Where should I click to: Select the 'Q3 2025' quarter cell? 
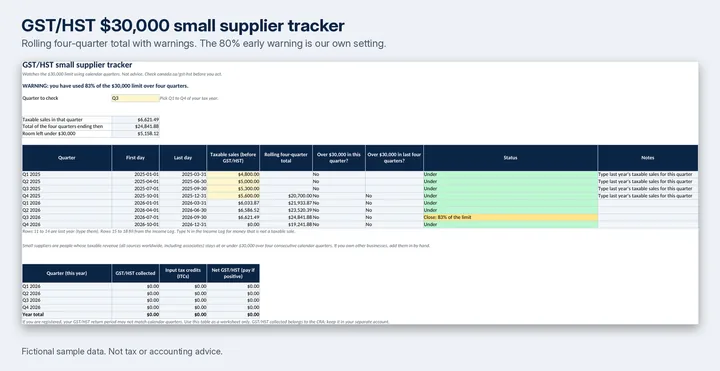pos(67,189)
